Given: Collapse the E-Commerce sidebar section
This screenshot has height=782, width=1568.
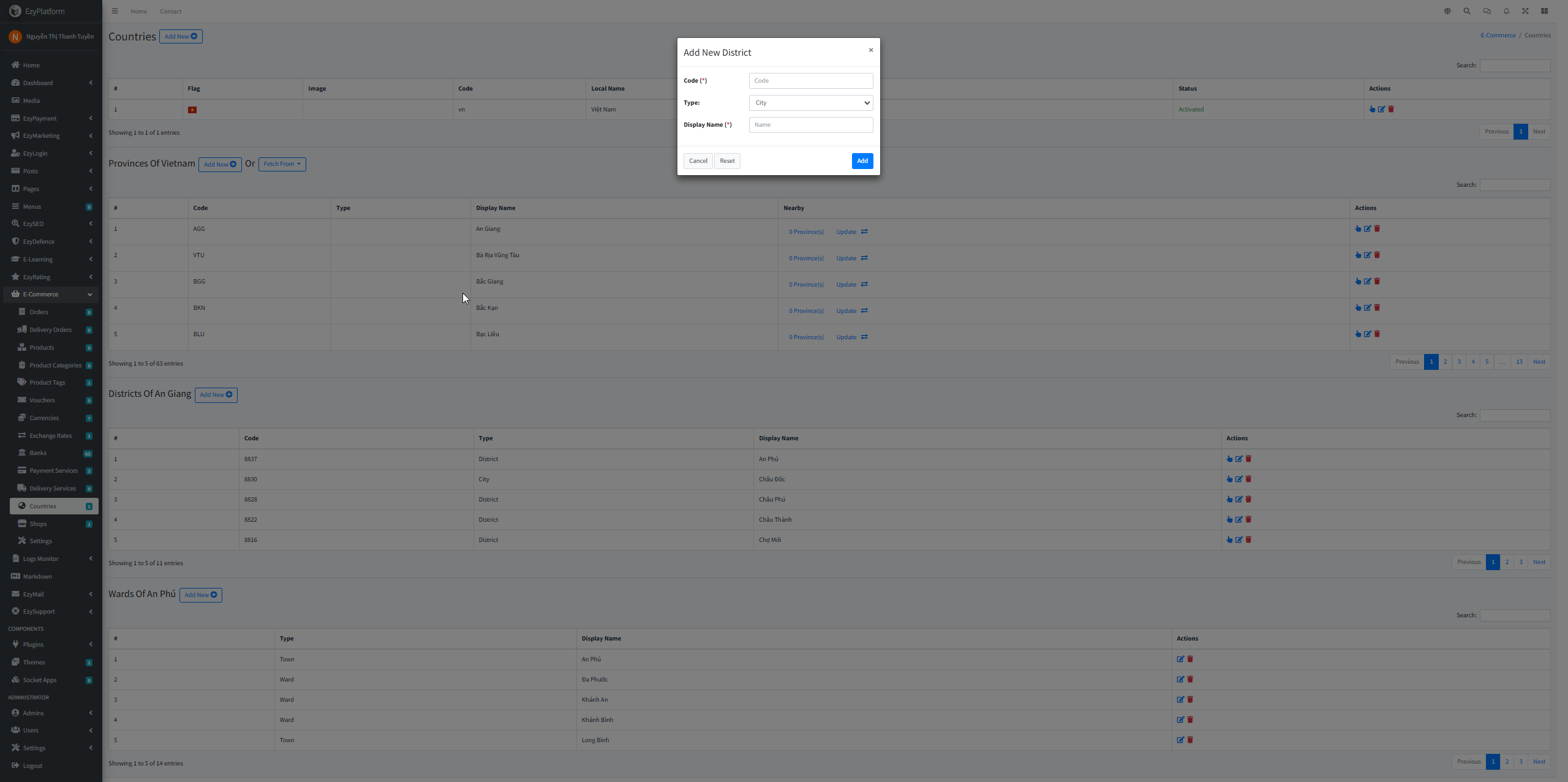Looking at the screenshot, I should pyautogui.click(x=51, y=295).
